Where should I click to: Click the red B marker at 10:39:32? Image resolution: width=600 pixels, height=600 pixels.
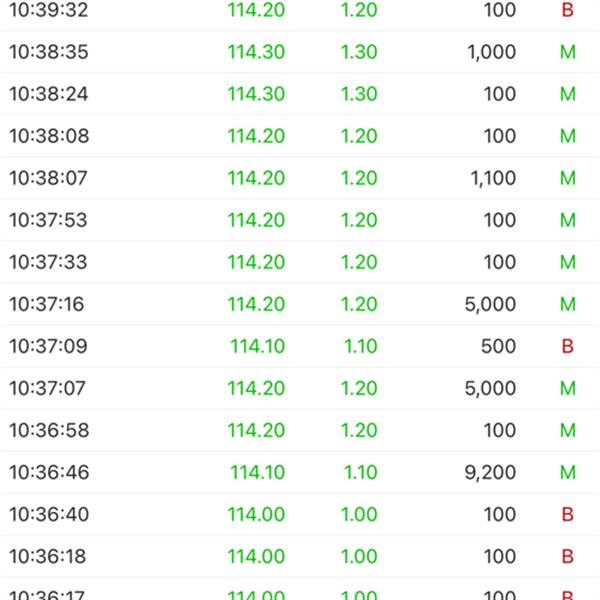click(567, 10)
